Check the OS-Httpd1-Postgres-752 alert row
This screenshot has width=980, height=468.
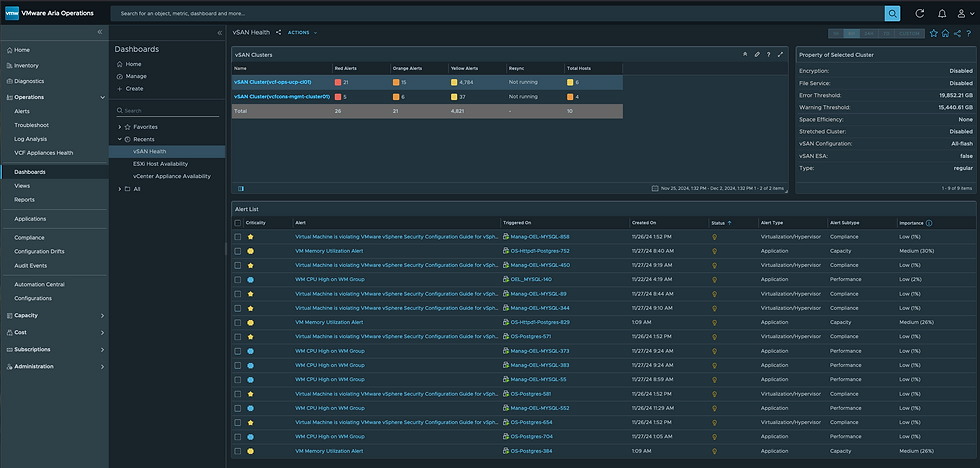pyautogui.click(x=238, y=251)
